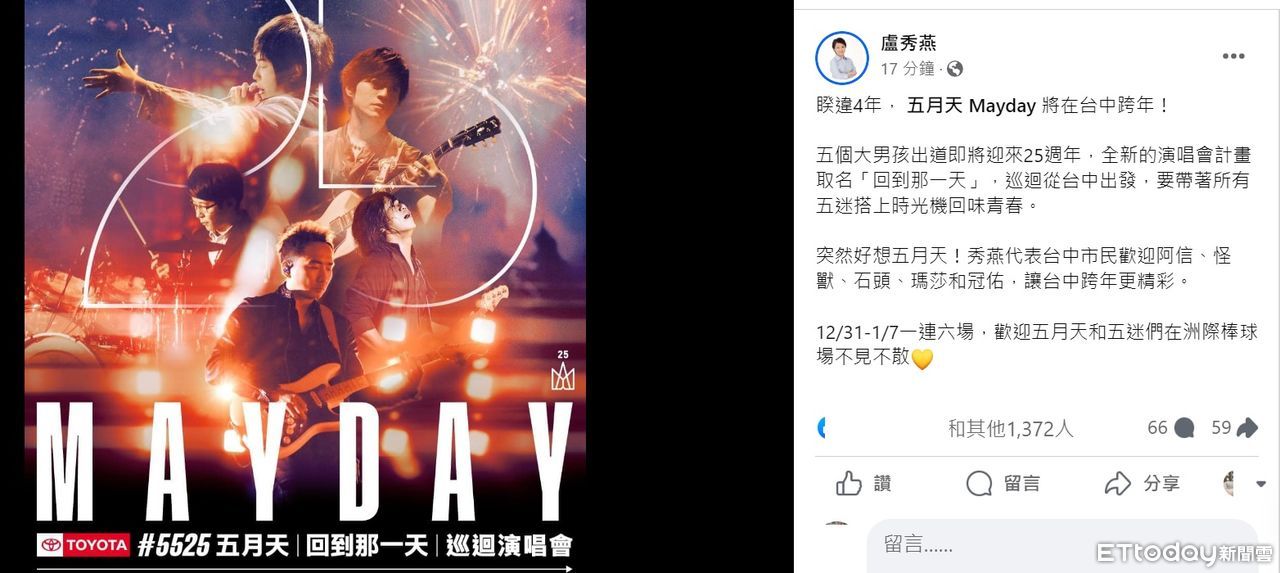This screenshot has width=1280, height=573.
Task: Open the 17 分鐘 timestamp link
Action: 908,69
